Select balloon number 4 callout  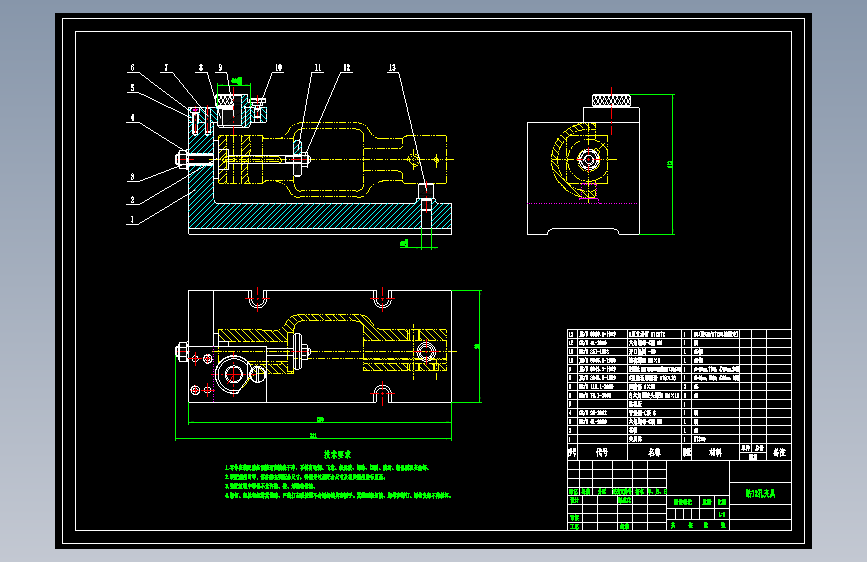click(132, 117)
